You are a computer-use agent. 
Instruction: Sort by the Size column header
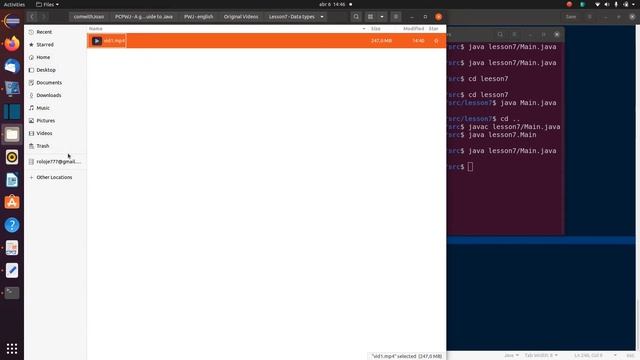pyautogui.click(x=376, y=29)
